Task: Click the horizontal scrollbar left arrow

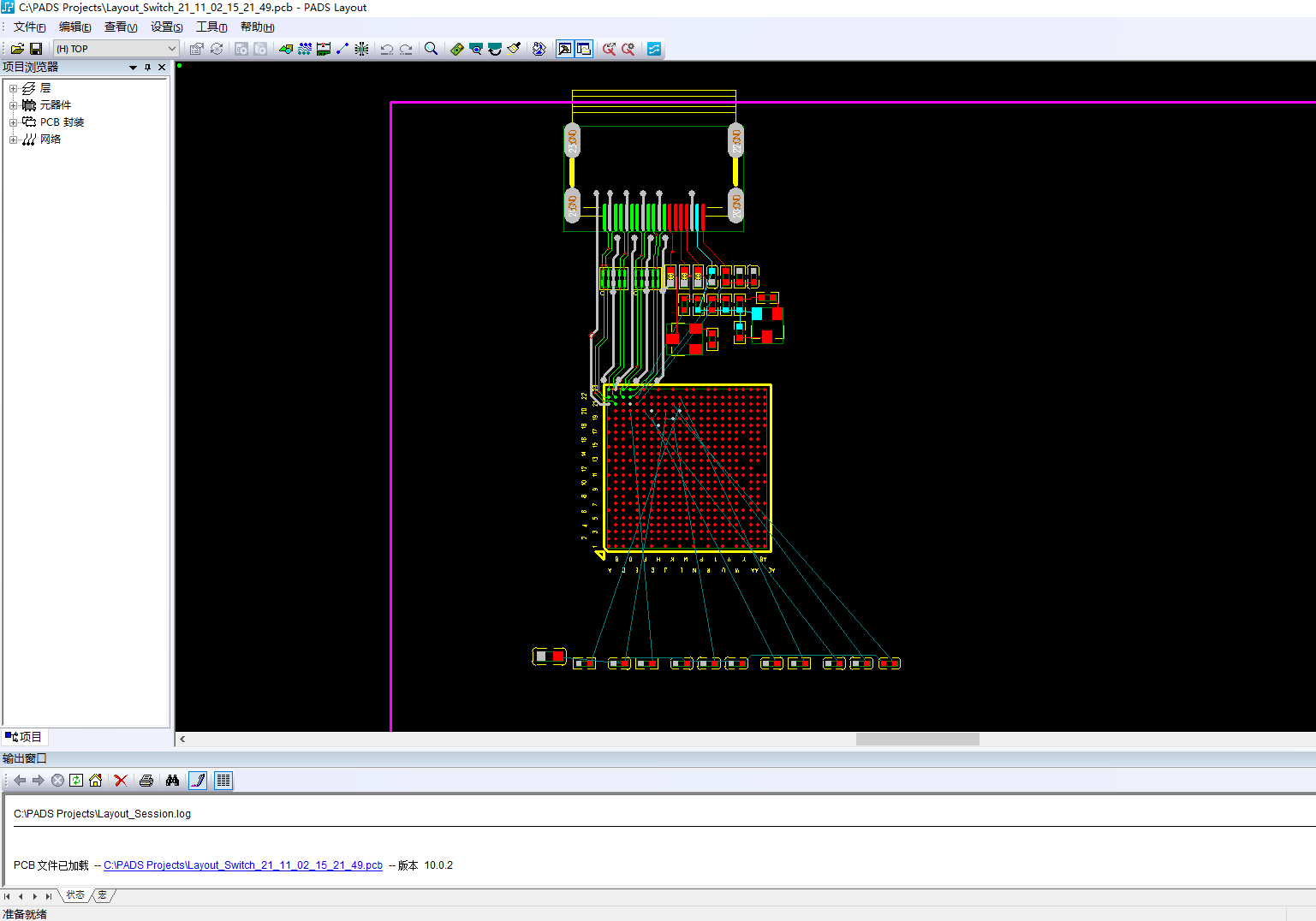Action: pos(182,740)
